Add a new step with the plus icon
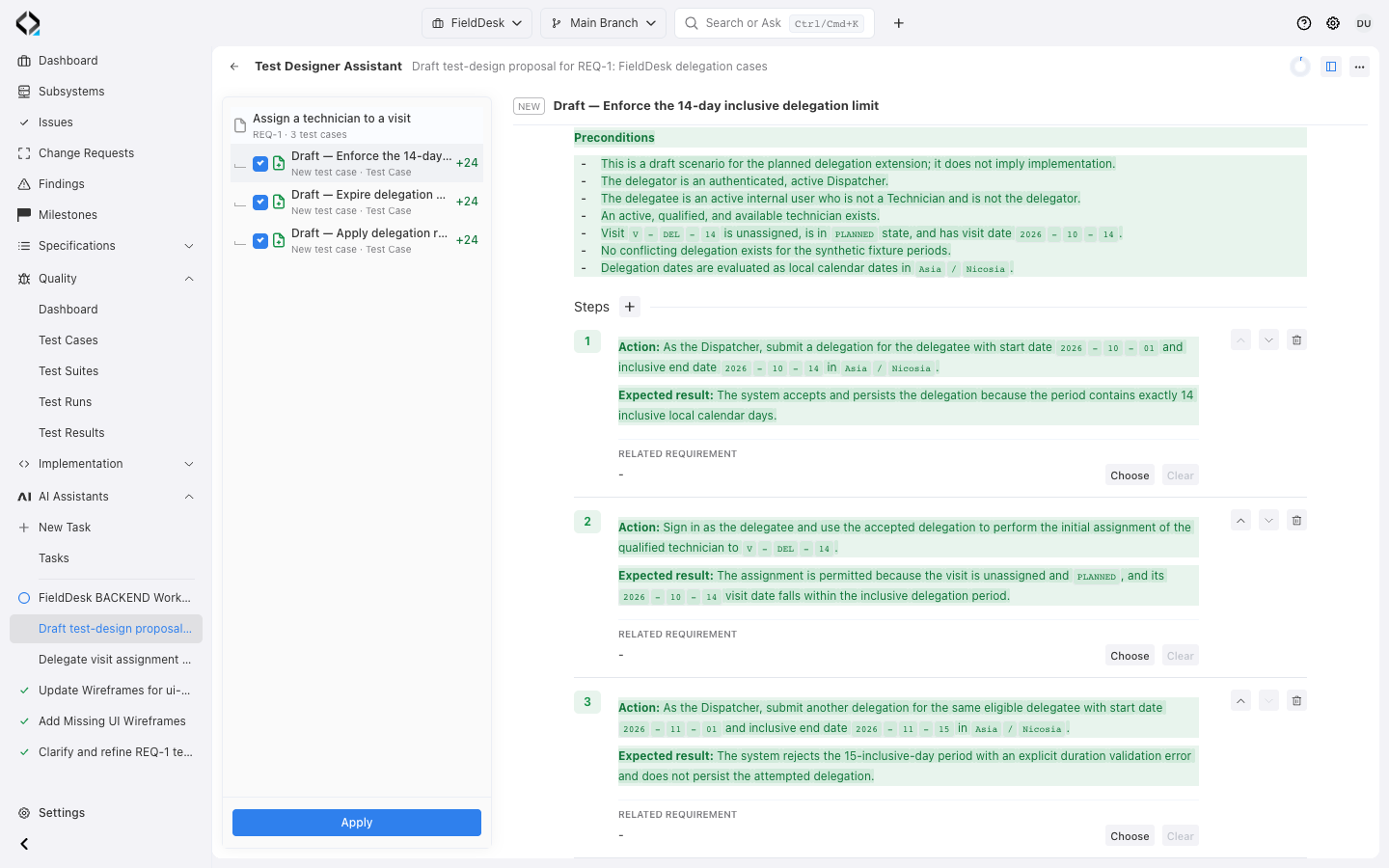Screen dimensions: 1389x868 tap(630, 307)
